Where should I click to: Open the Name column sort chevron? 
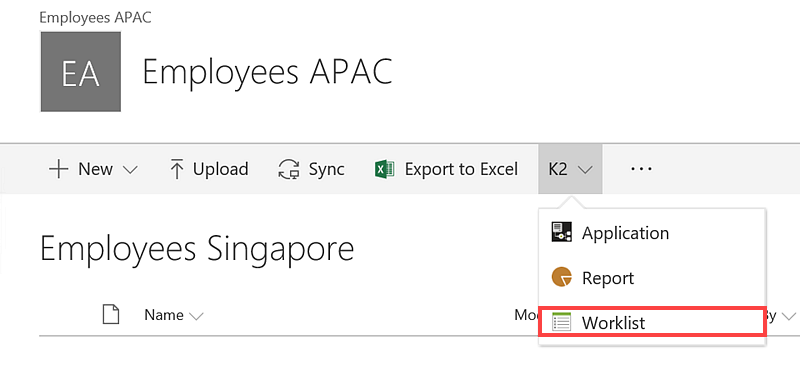[196, 317]
